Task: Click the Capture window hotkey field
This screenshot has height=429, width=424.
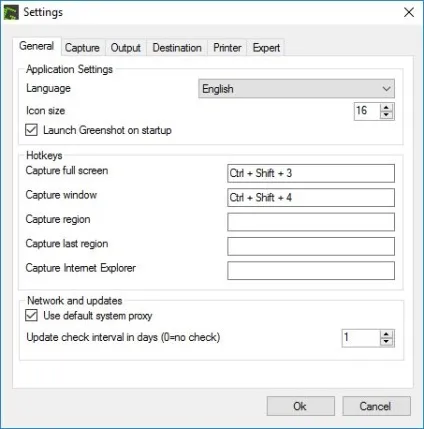Action: [311, 197]
